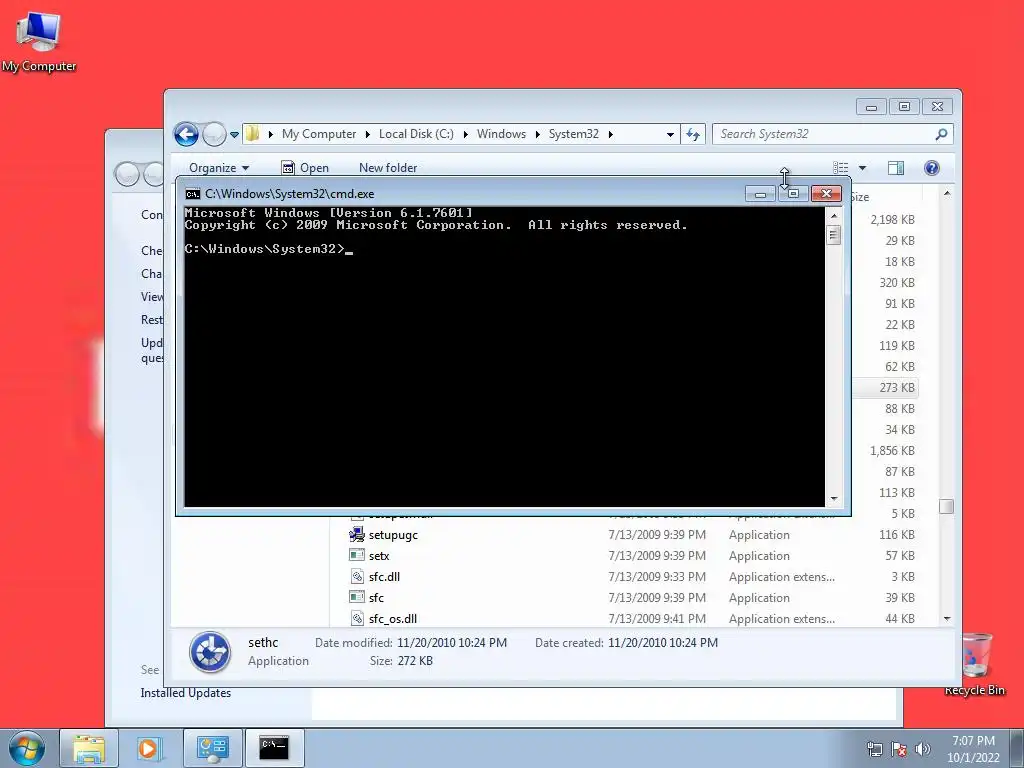Expand the arrow after Windows breadcrumb
The height and width of the screenshot is (768, 1024).
pos(537,134)
